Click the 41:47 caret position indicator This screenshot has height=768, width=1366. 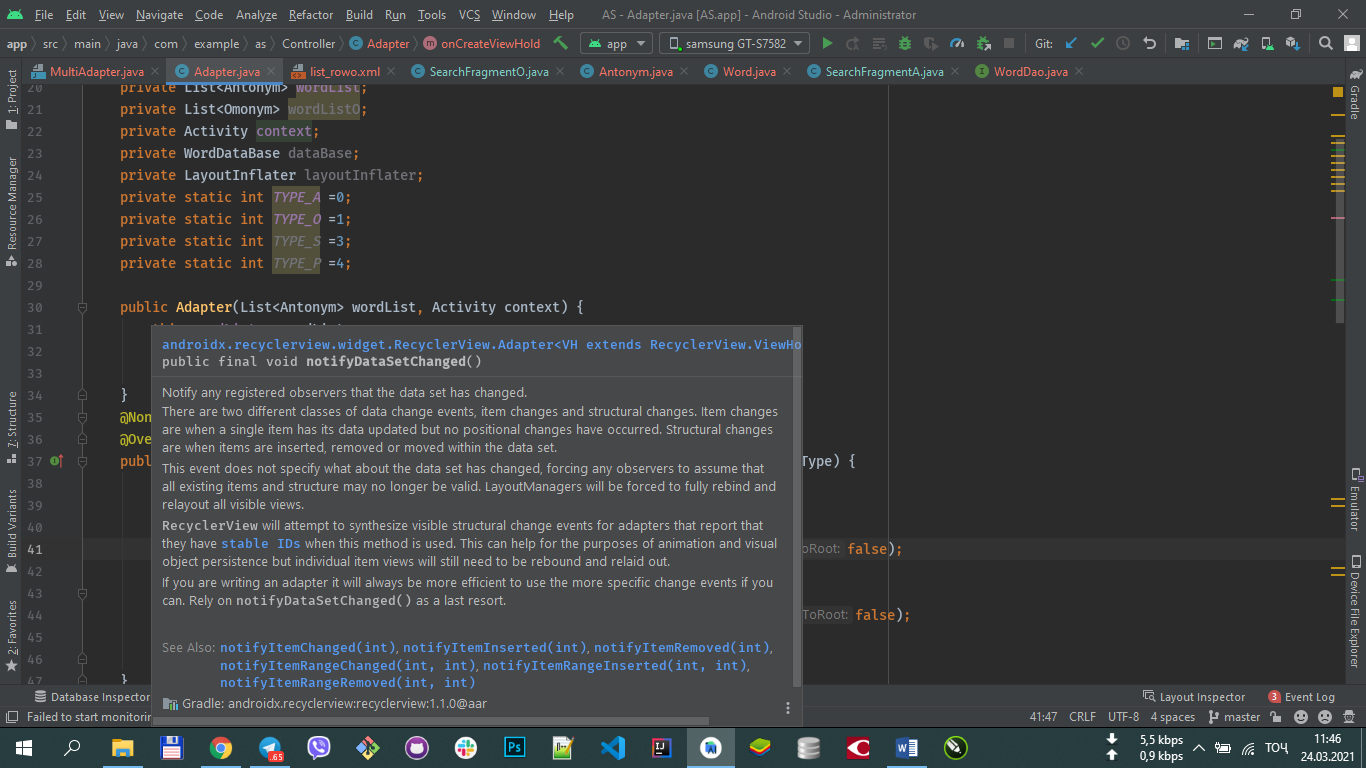(1043, 717)
